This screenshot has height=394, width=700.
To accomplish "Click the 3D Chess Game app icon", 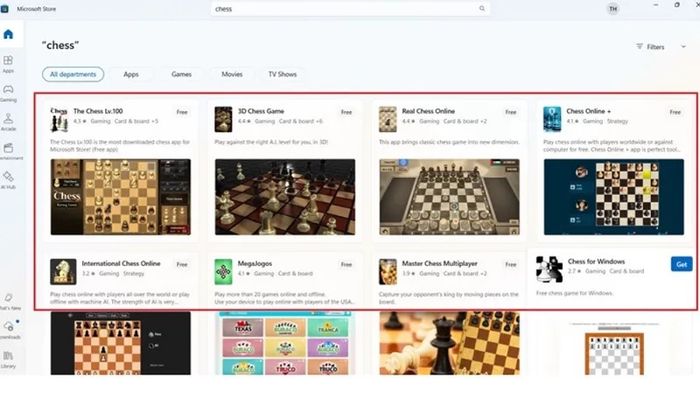I will (x=223, y=119).
